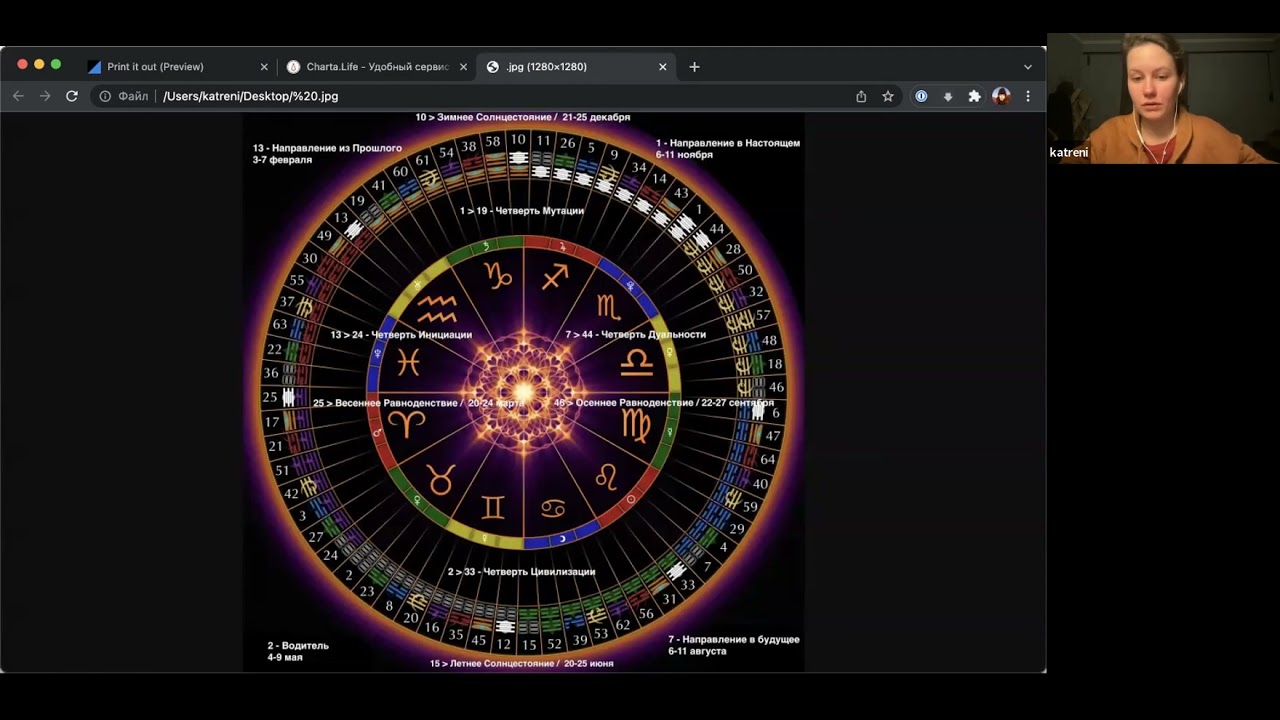The height and width of the screenshot is (720, 1280).
Task: Open a new tab with plus button
Action: point(694,67)
